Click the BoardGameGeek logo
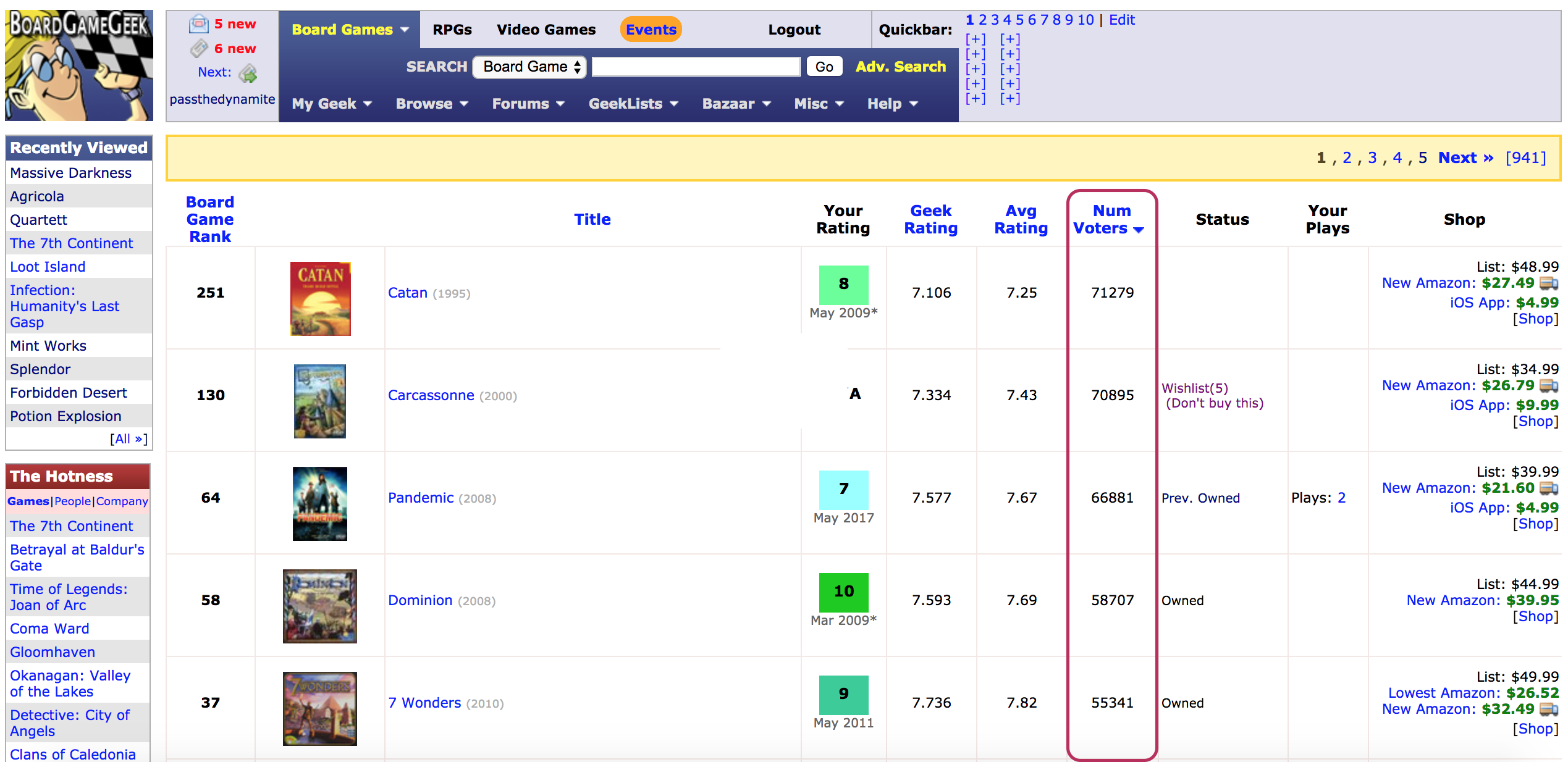 coord(79,65)
